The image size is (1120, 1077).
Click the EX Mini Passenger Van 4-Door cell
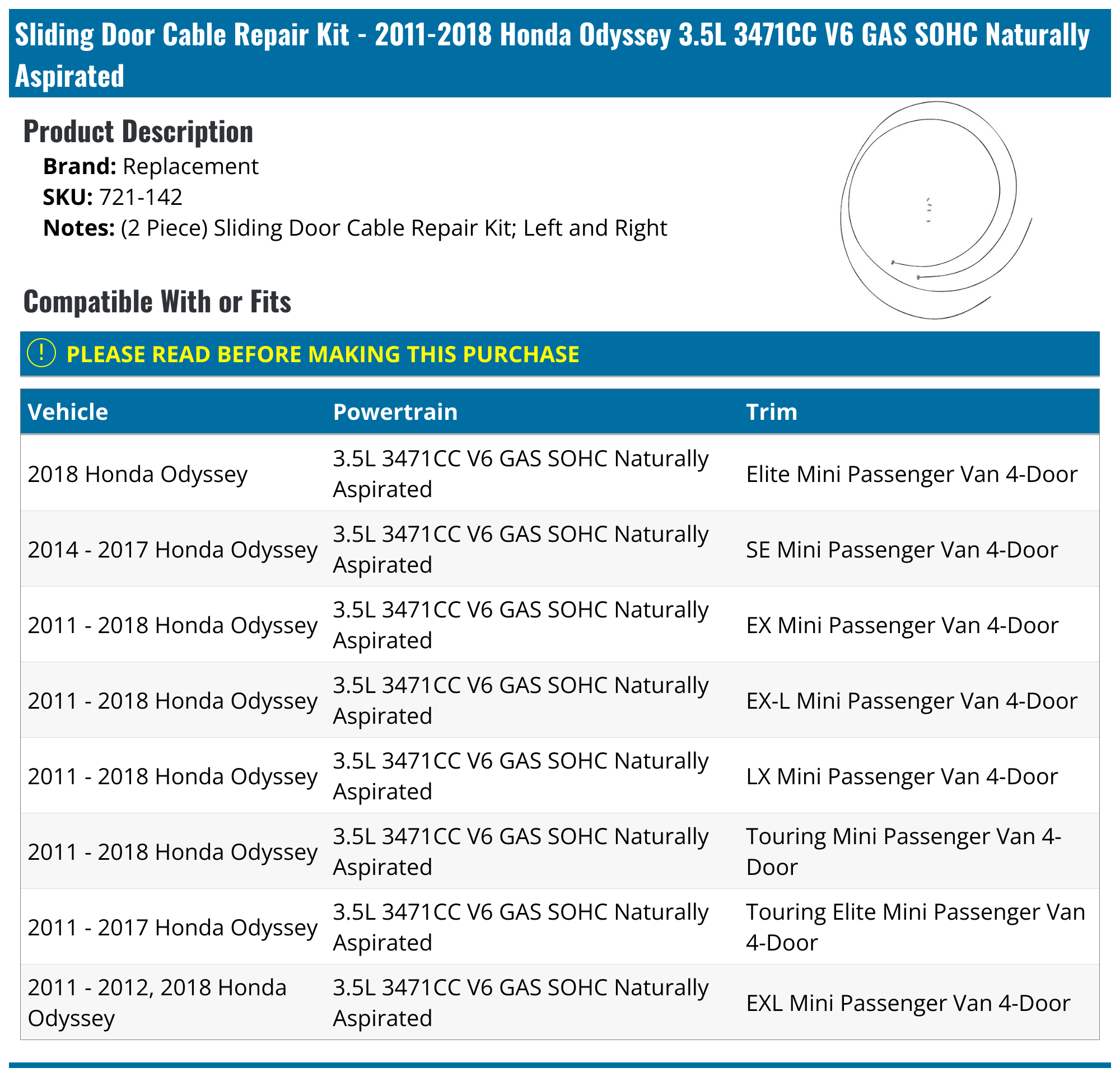coord(902,625)
